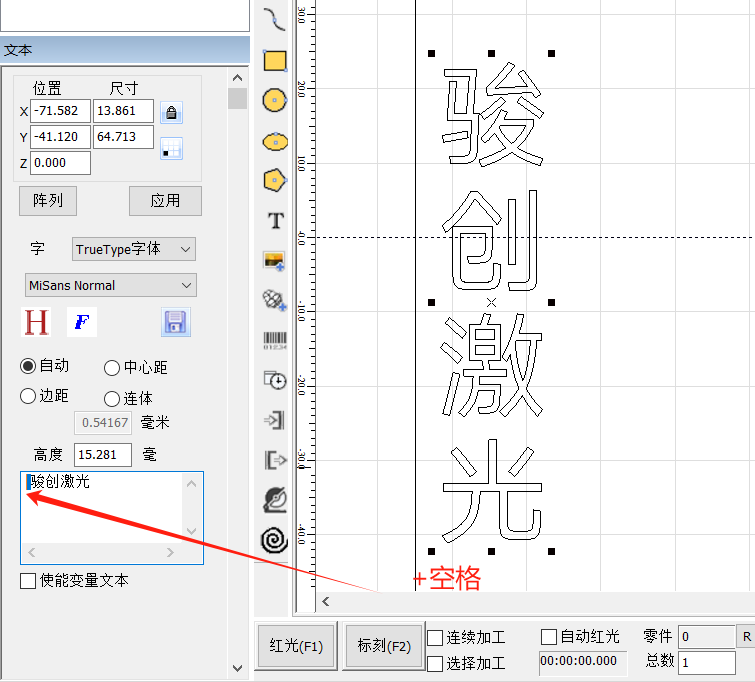Click the Y size field 64.713
The image size is (755, 682).
123,137
